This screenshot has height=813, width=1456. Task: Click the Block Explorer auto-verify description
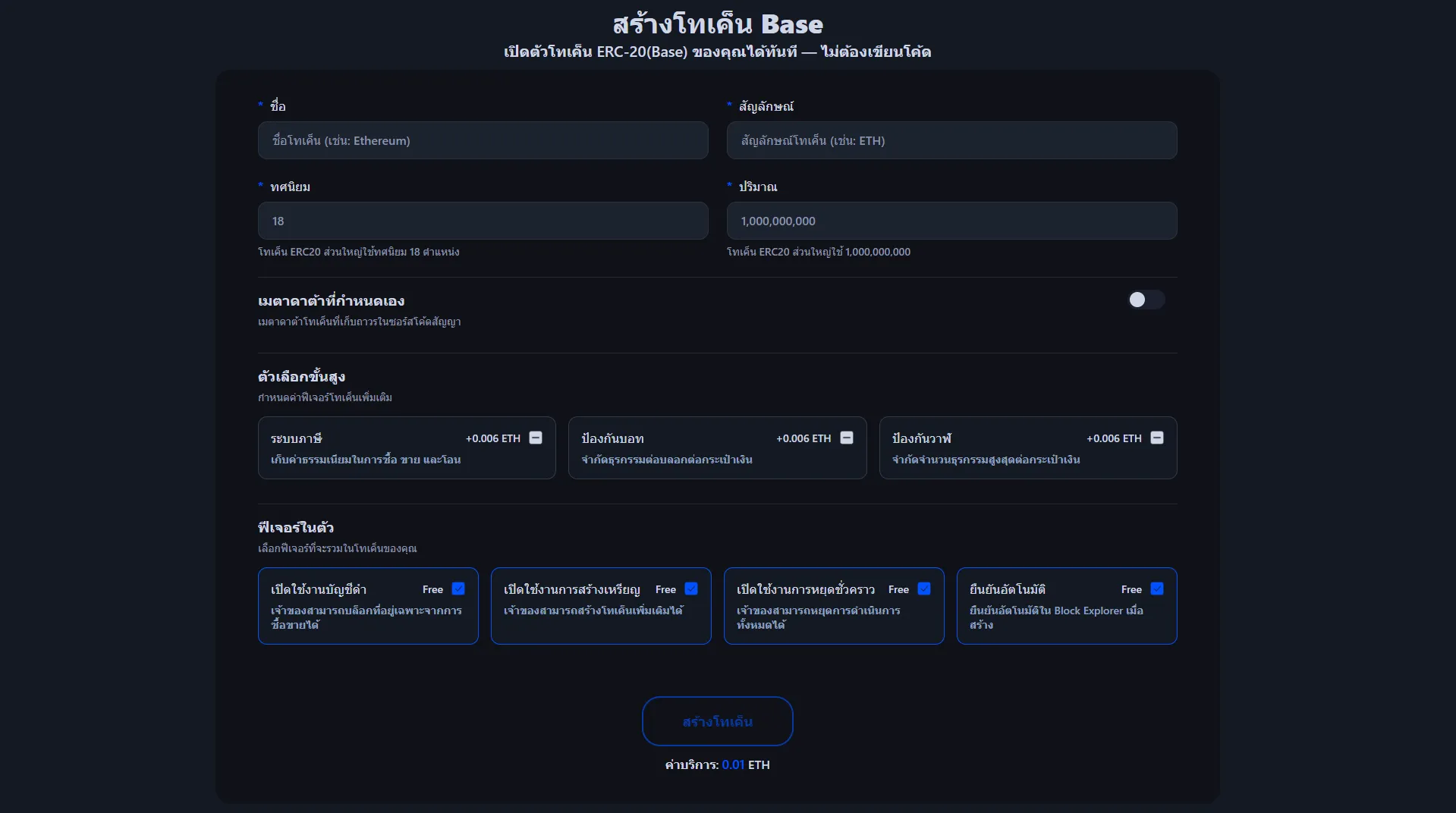click(x=1055, y=617)
